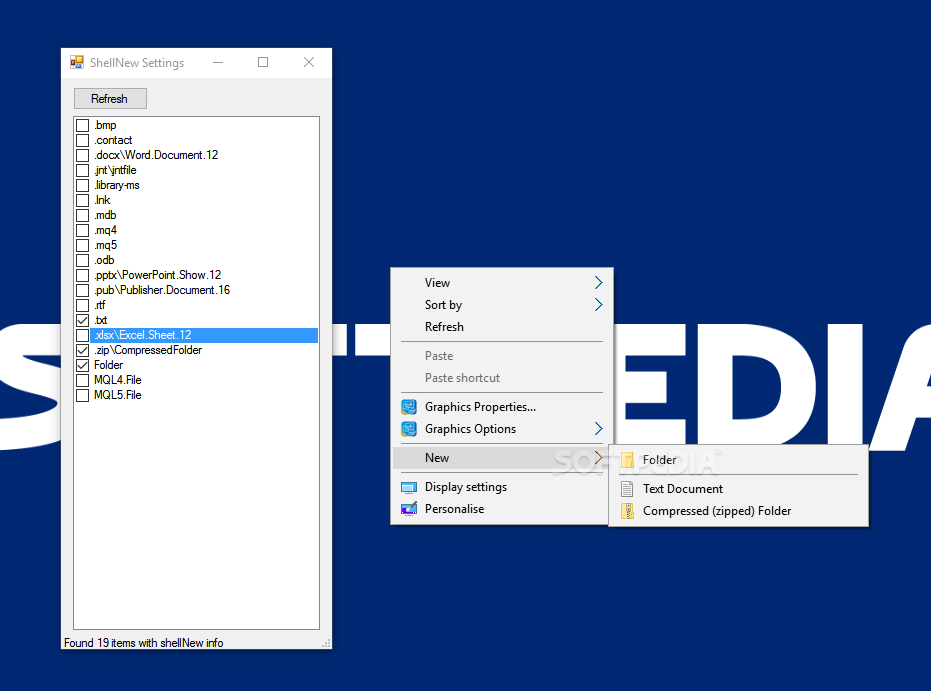Uncheck the Folder checkbox in list
This screenshot has width=931, height=691.
(83, 366)
